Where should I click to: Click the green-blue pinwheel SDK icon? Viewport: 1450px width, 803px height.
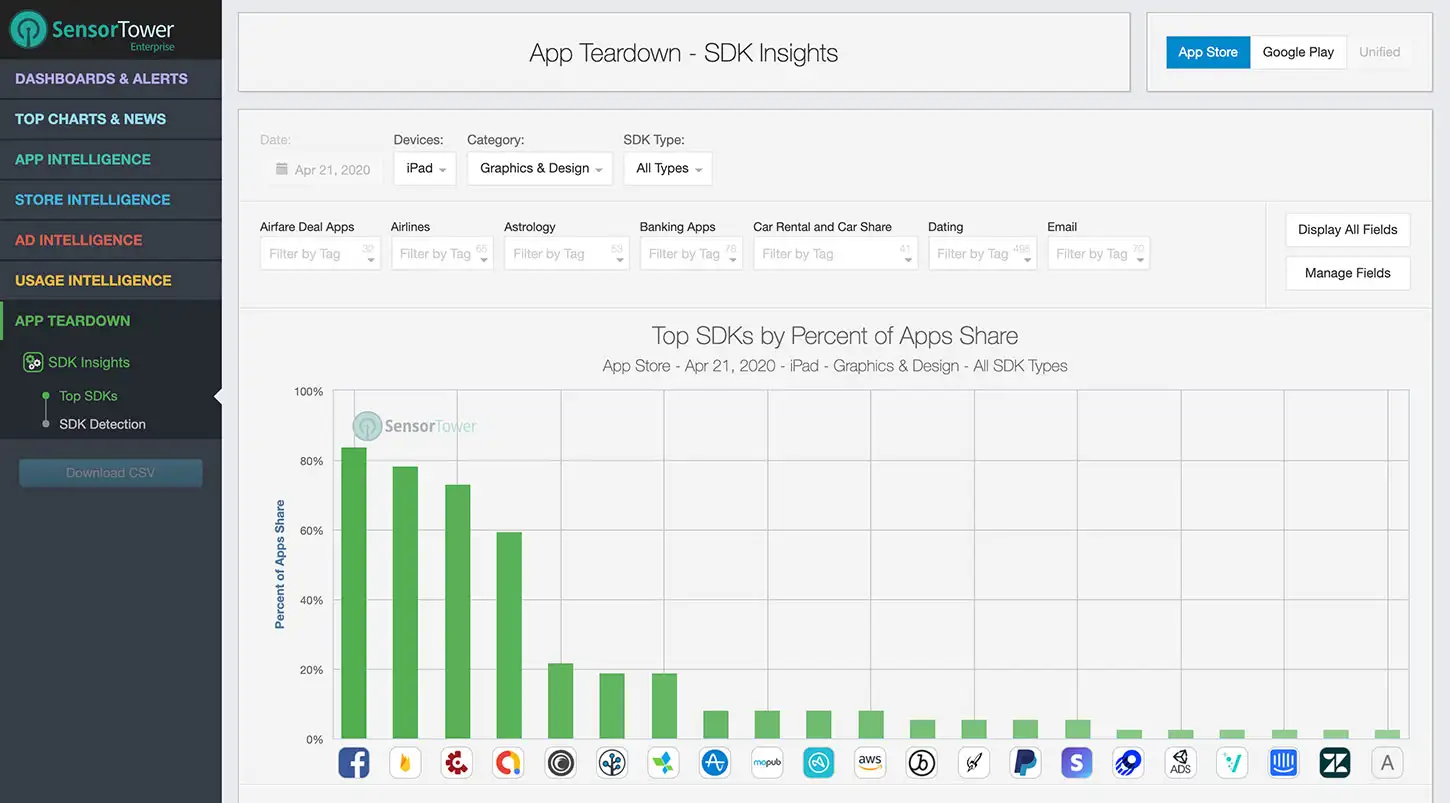[x=664, y=763]
